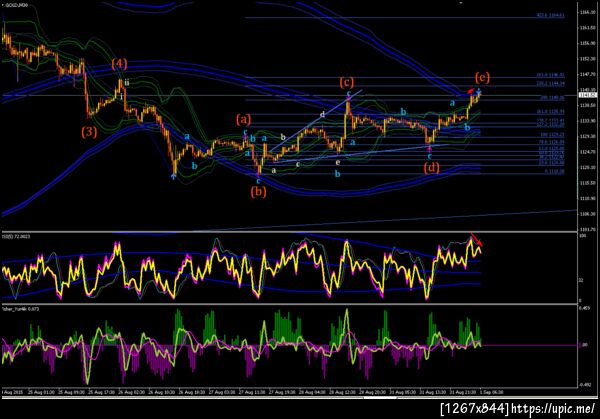Screen dimensions: 600x419
Task: Click the 1133.90 price axis label
Action: pyautogui.click(x=587, y=121)
